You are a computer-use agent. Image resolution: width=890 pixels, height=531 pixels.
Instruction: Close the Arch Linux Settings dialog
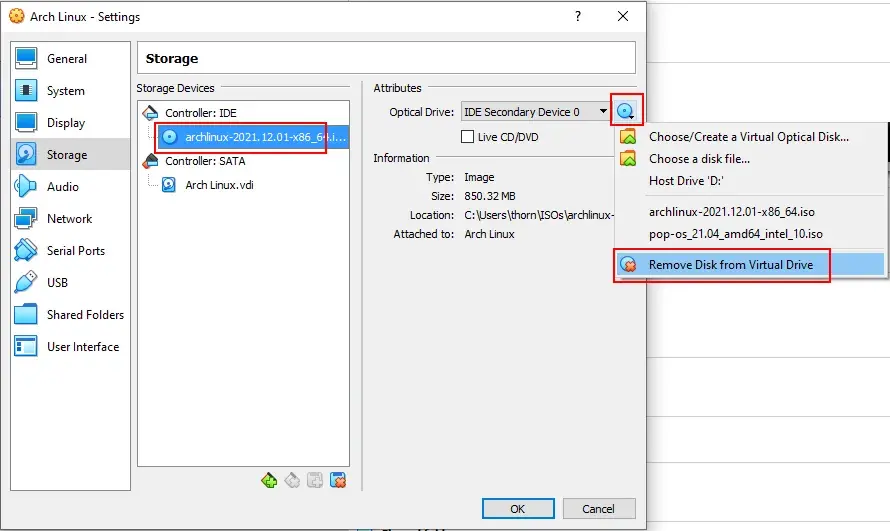(623, 16)
